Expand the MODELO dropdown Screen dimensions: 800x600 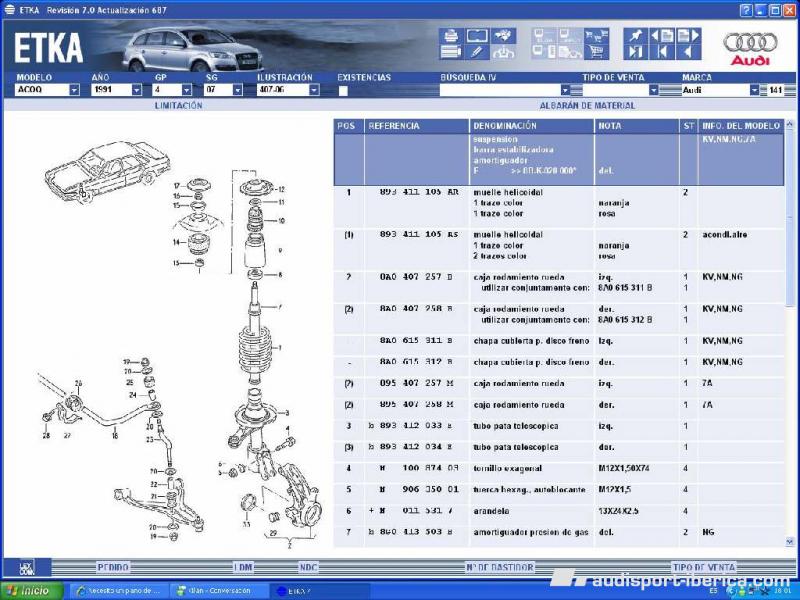click(74, 90)
